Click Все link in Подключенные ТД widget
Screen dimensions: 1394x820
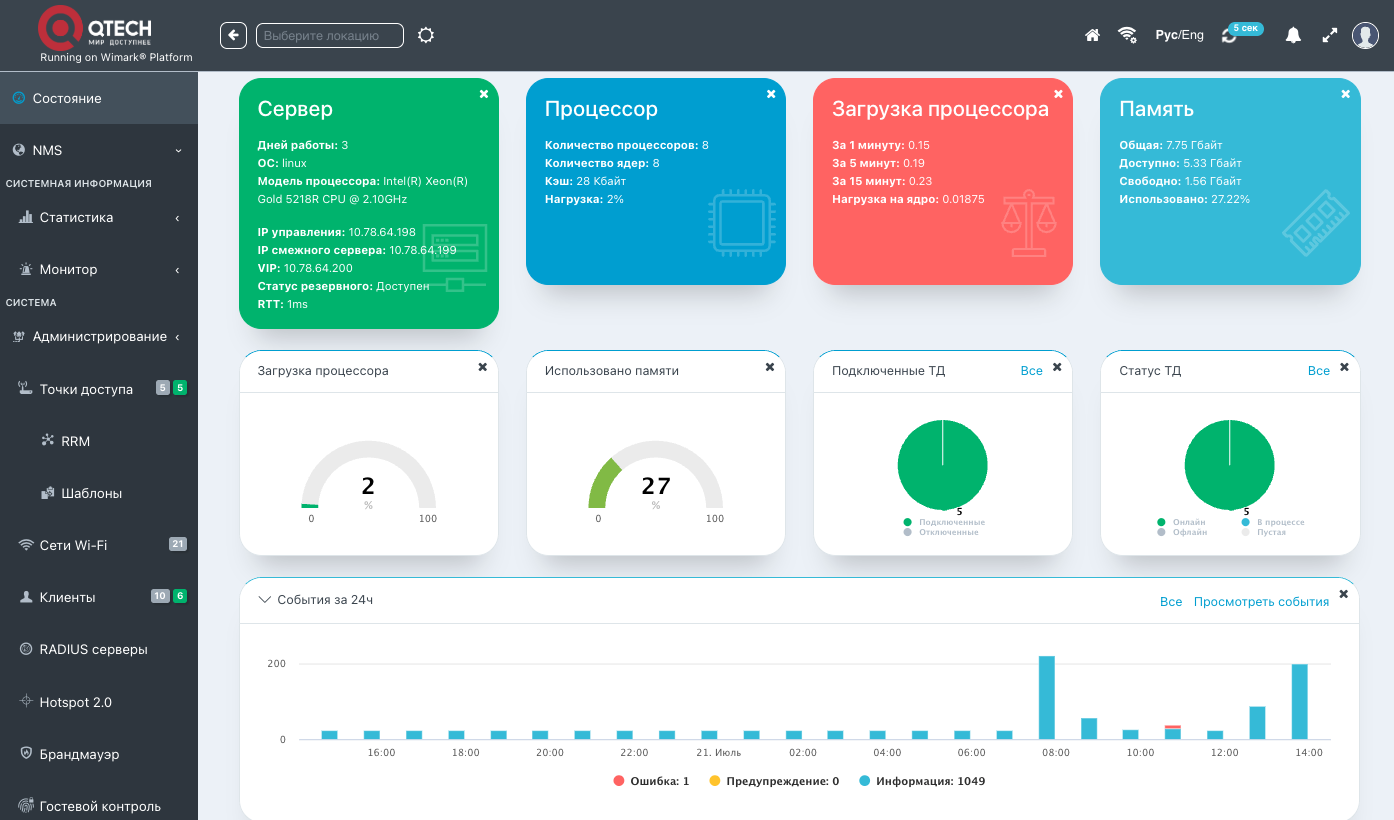[x=1031, y=371]
